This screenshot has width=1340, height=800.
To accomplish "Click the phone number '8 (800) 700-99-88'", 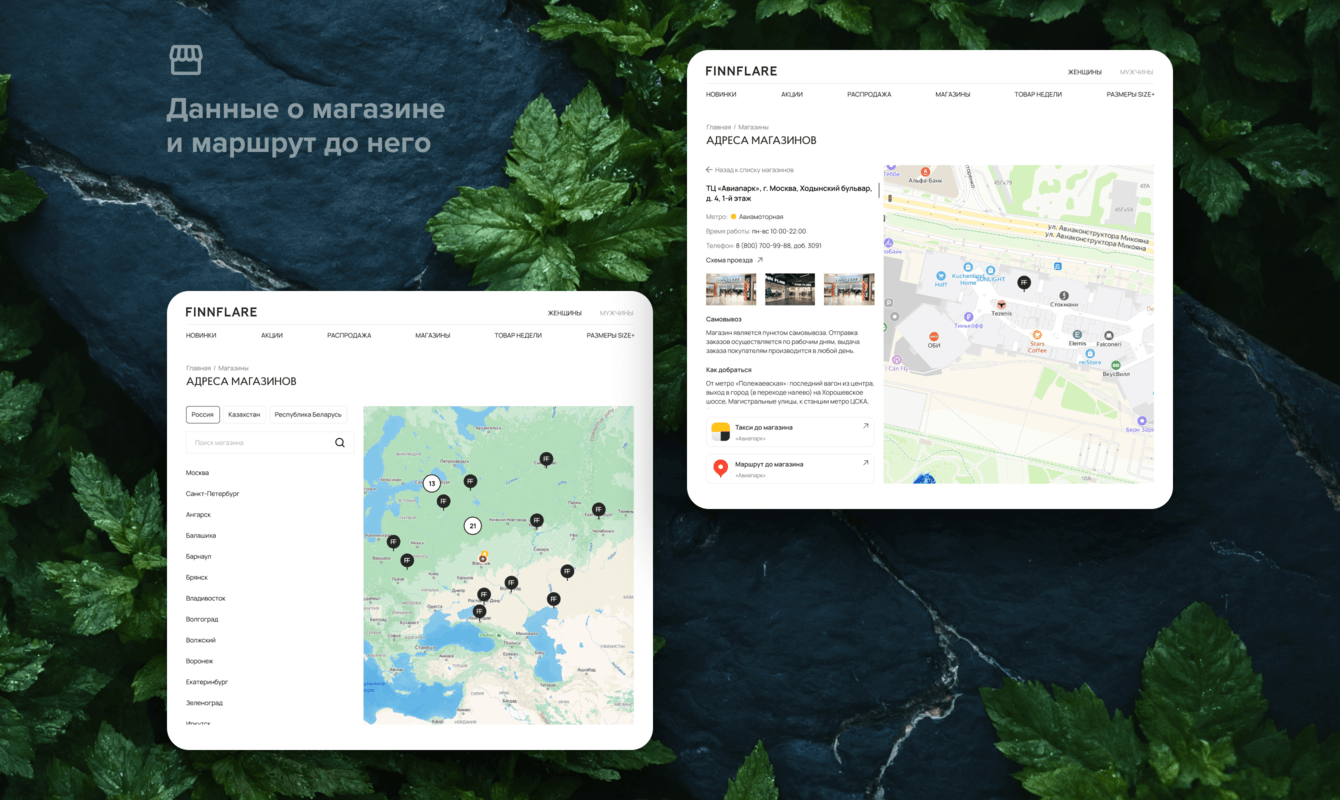I will [x=764, y=246].
